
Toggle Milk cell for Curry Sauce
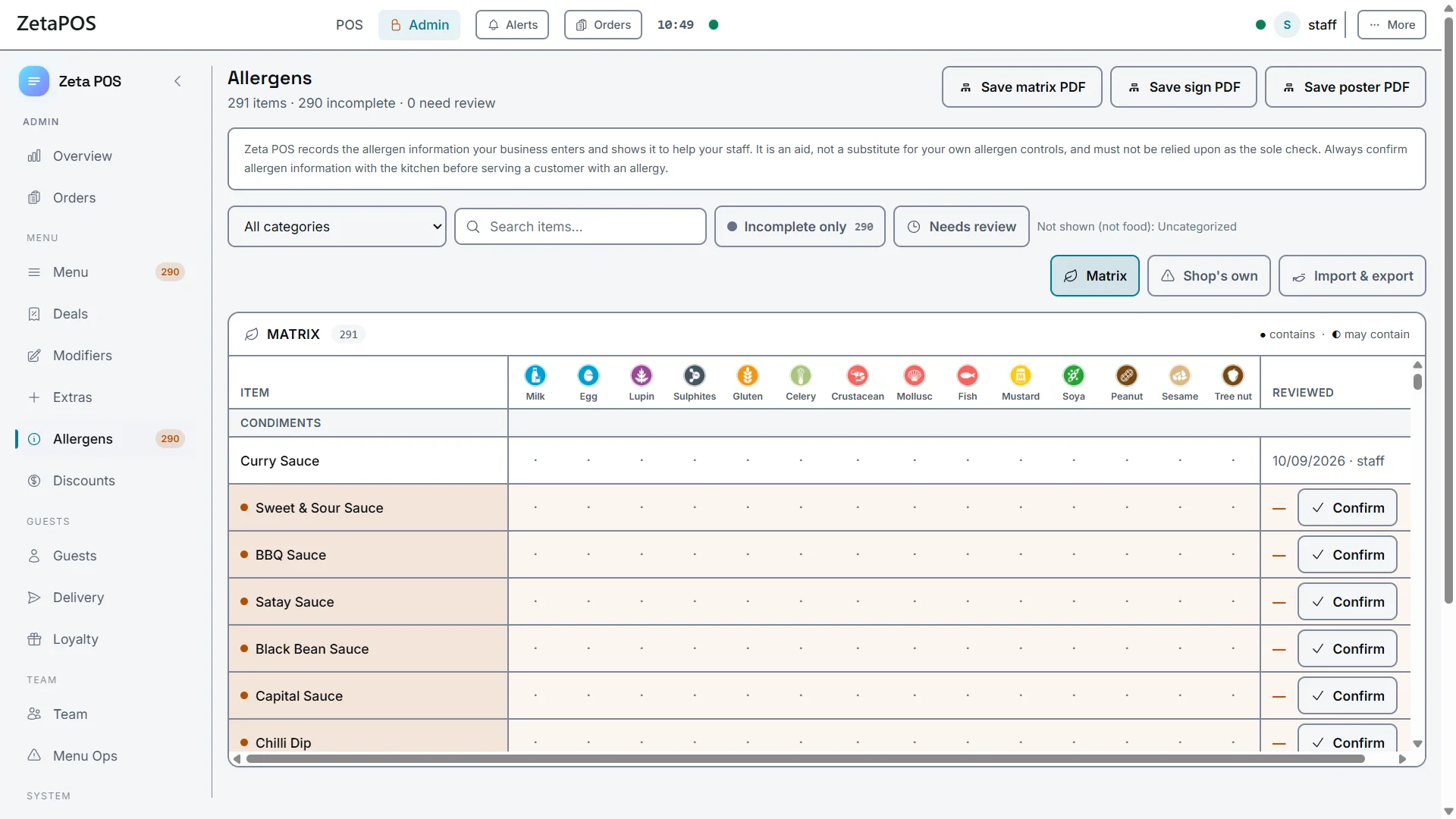[535, 460]
